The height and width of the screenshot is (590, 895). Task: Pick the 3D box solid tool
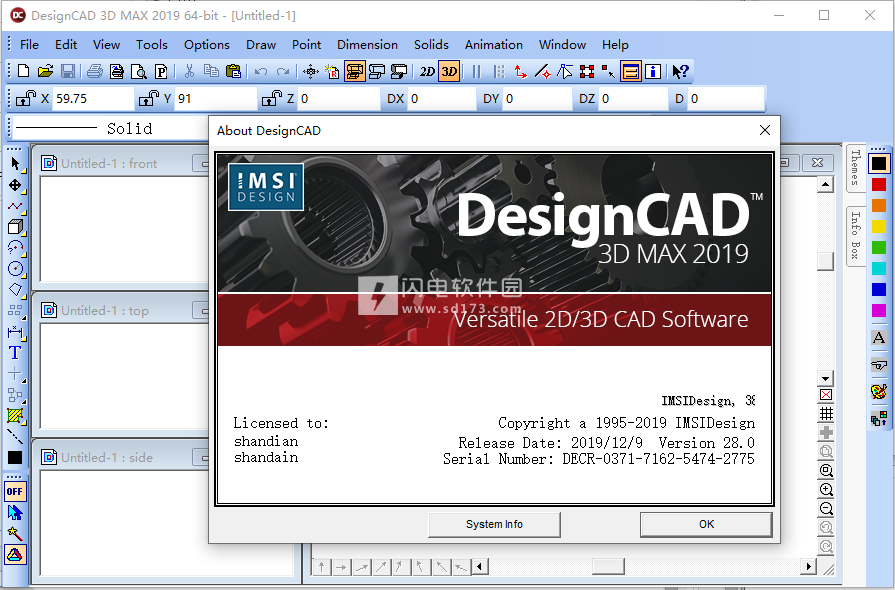click(15, 227)
